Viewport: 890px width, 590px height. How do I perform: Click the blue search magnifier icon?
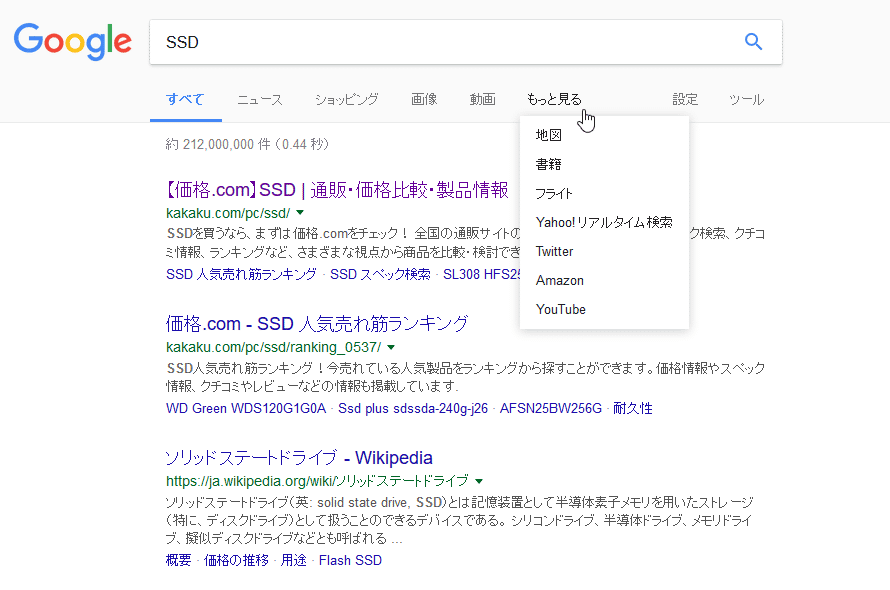(x=753, y=41)
